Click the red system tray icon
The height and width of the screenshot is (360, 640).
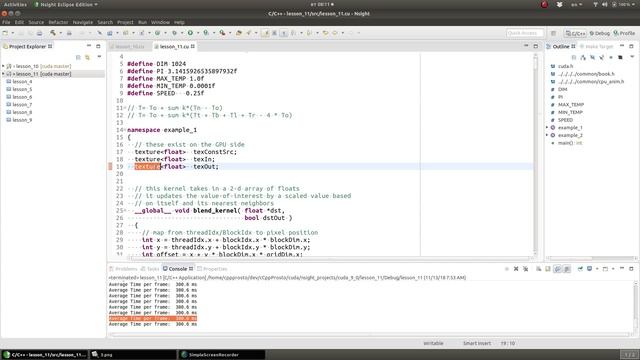click(544, 4)
